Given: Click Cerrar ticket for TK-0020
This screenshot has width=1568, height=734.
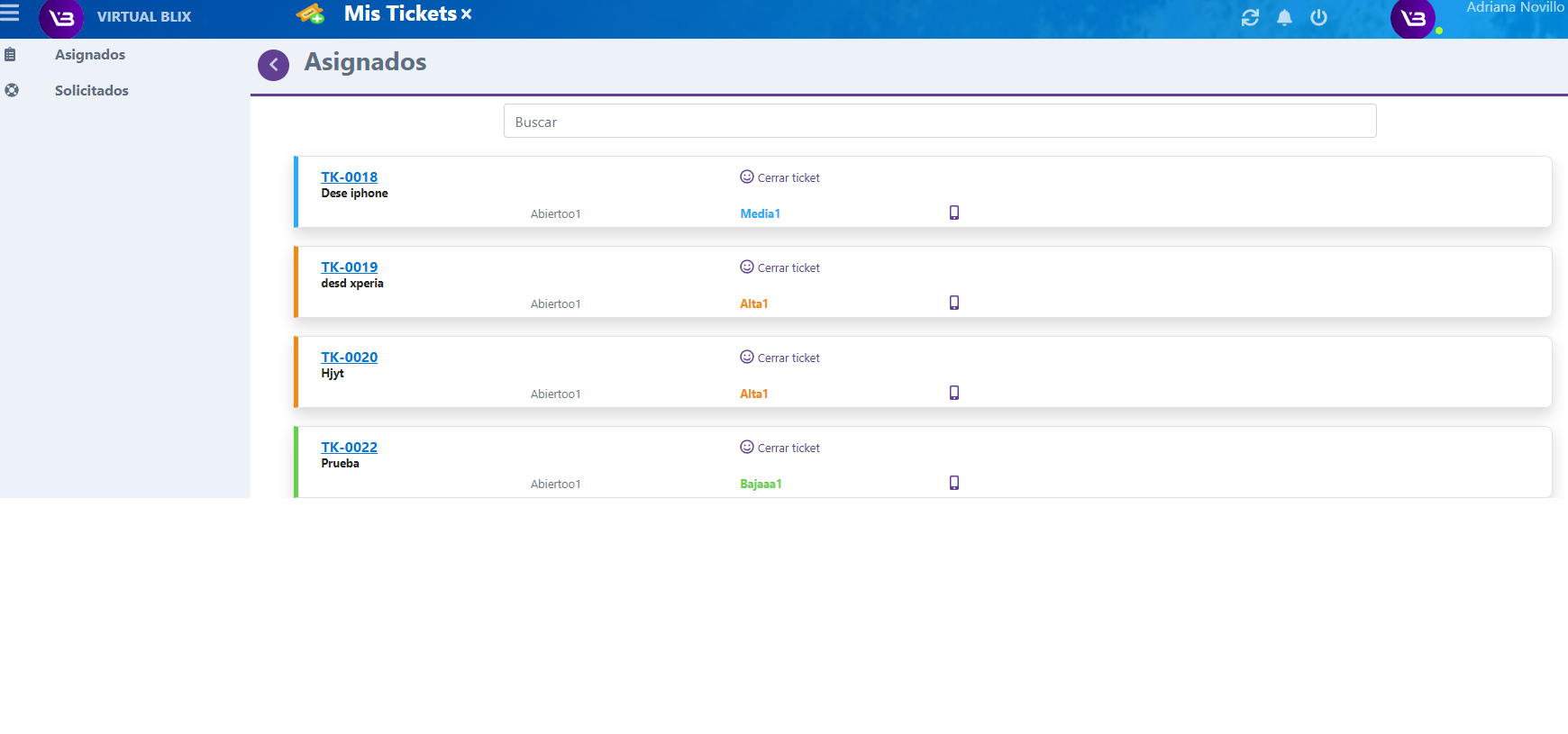Looking at the screenshot, I should (x=780, y=358).
